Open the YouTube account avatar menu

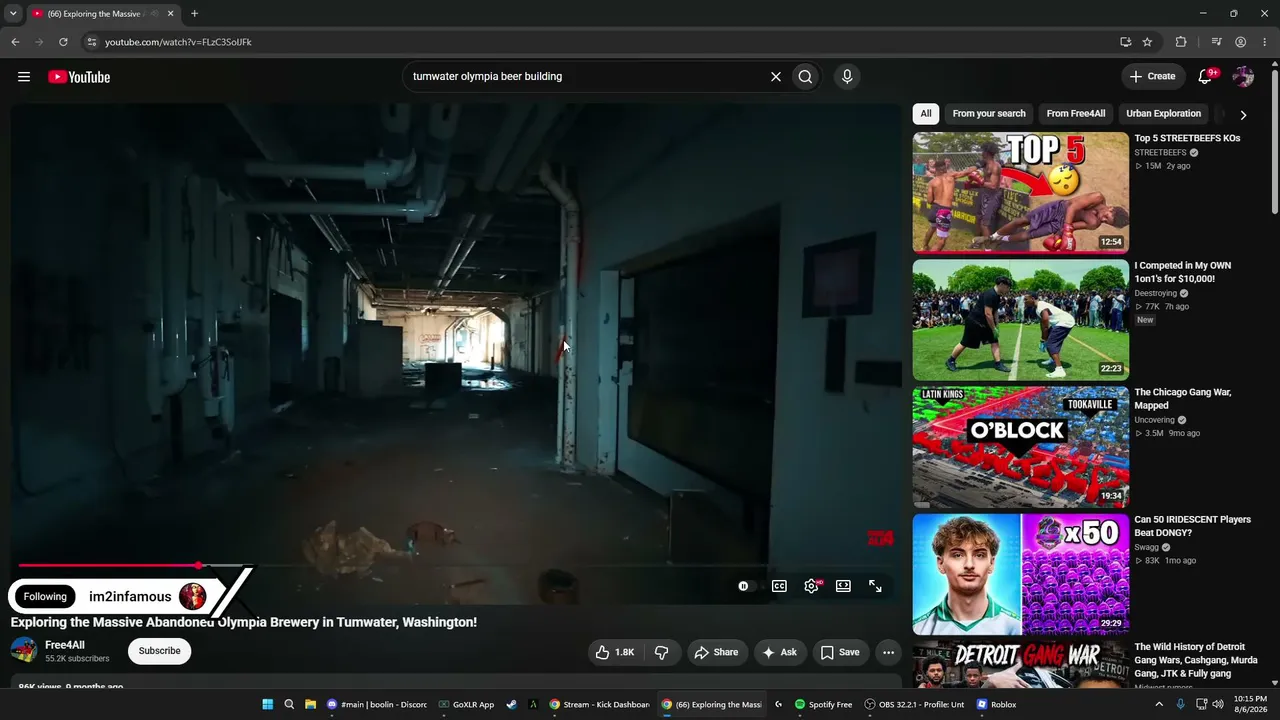click(x=1243, y=77)
